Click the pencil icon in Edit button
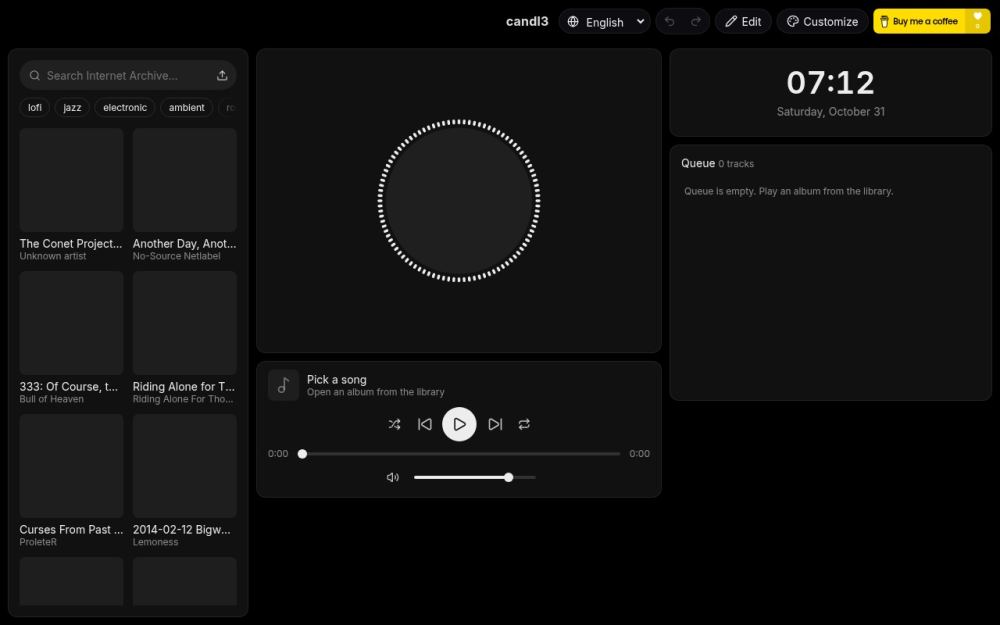Viewport: 1000px width, 625px height. (x=731, y=22)
